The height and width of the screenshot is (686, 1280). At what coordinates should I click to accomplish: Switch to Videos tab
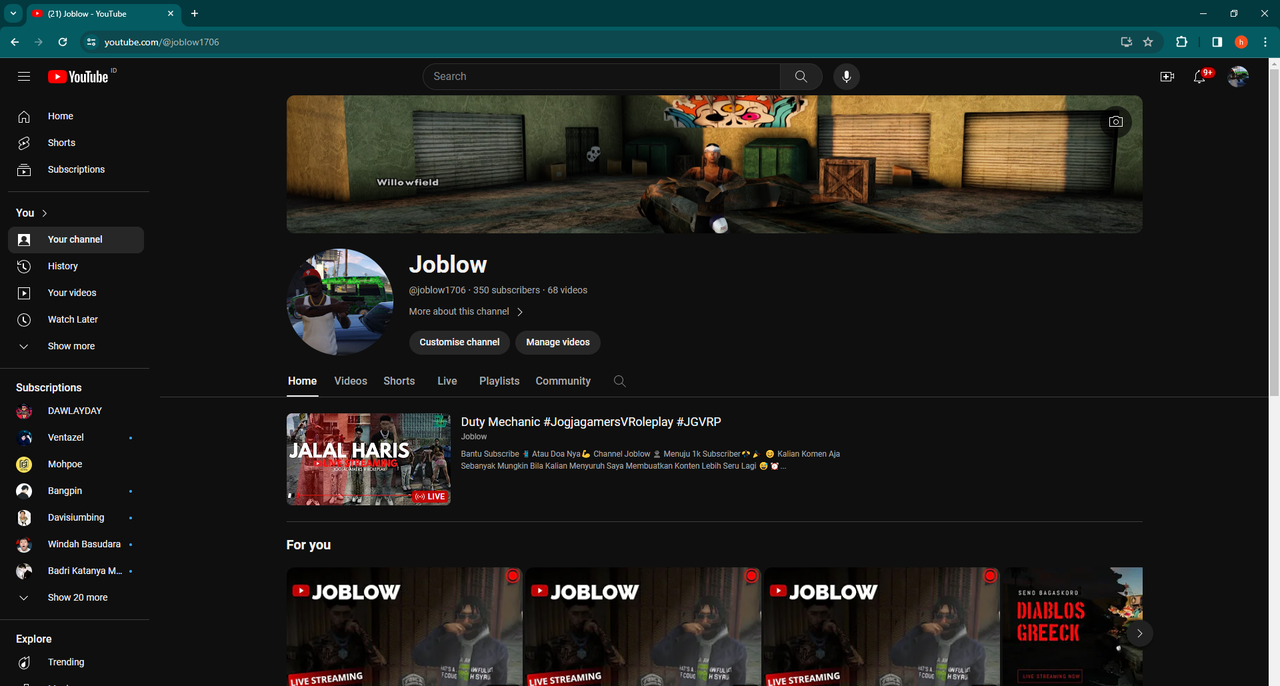point(351,381)
